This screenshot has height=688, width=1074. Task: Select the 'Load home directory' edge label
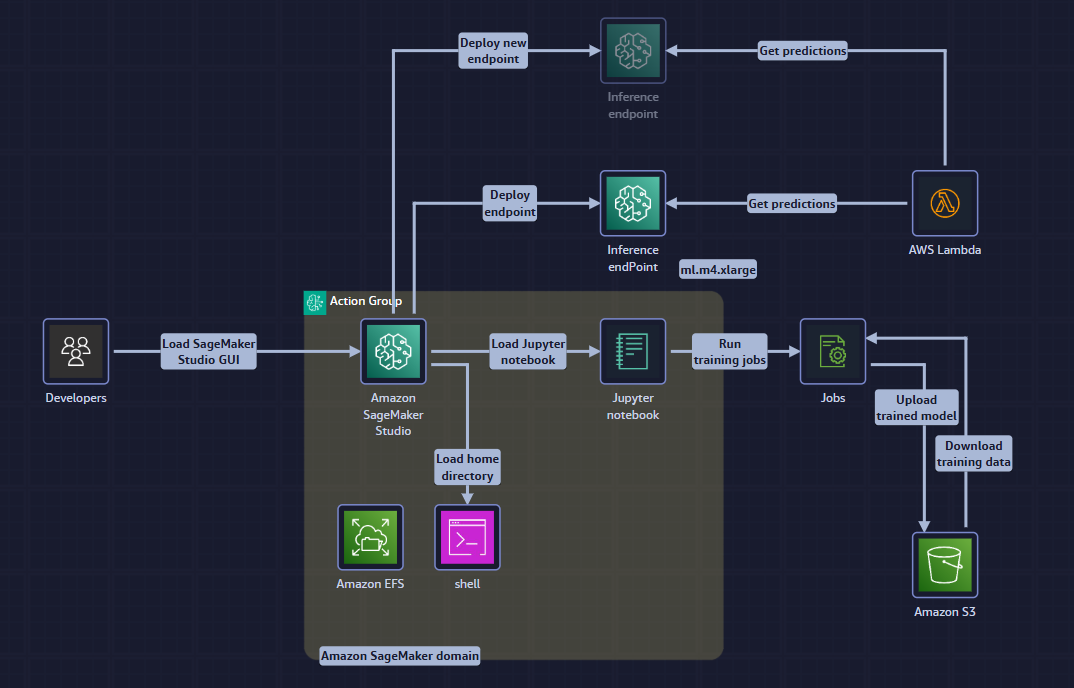coord(467,467)
